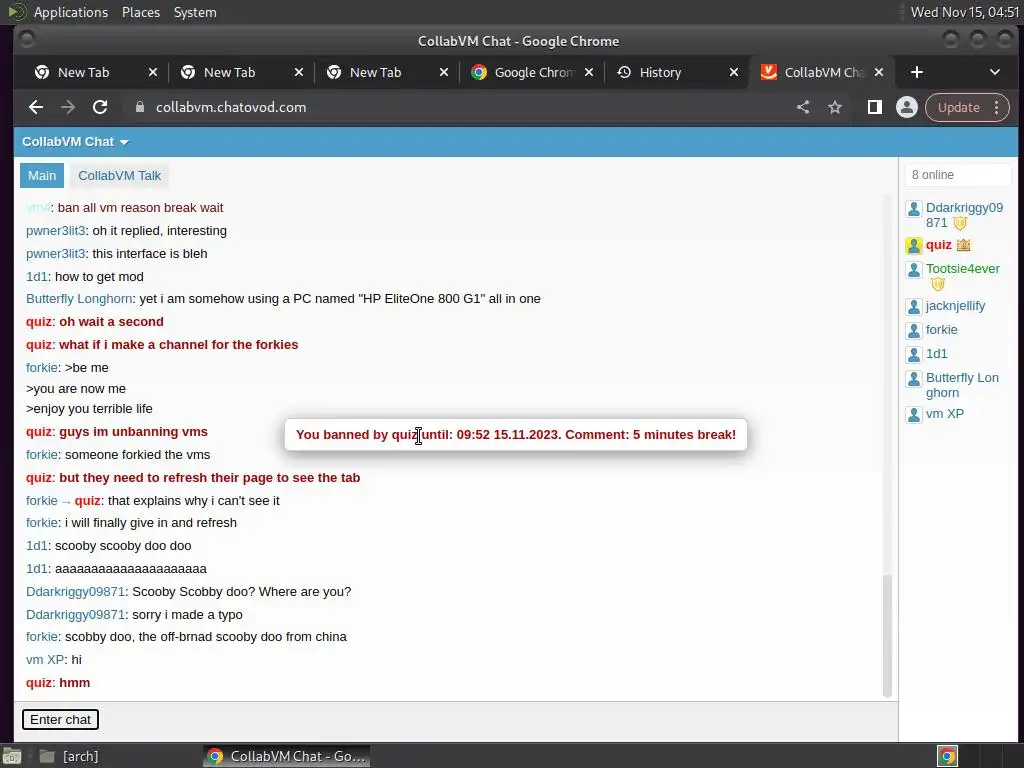Open the System menu
Image resolution: width=1024 pixels, height=768 pixels.
195,12
